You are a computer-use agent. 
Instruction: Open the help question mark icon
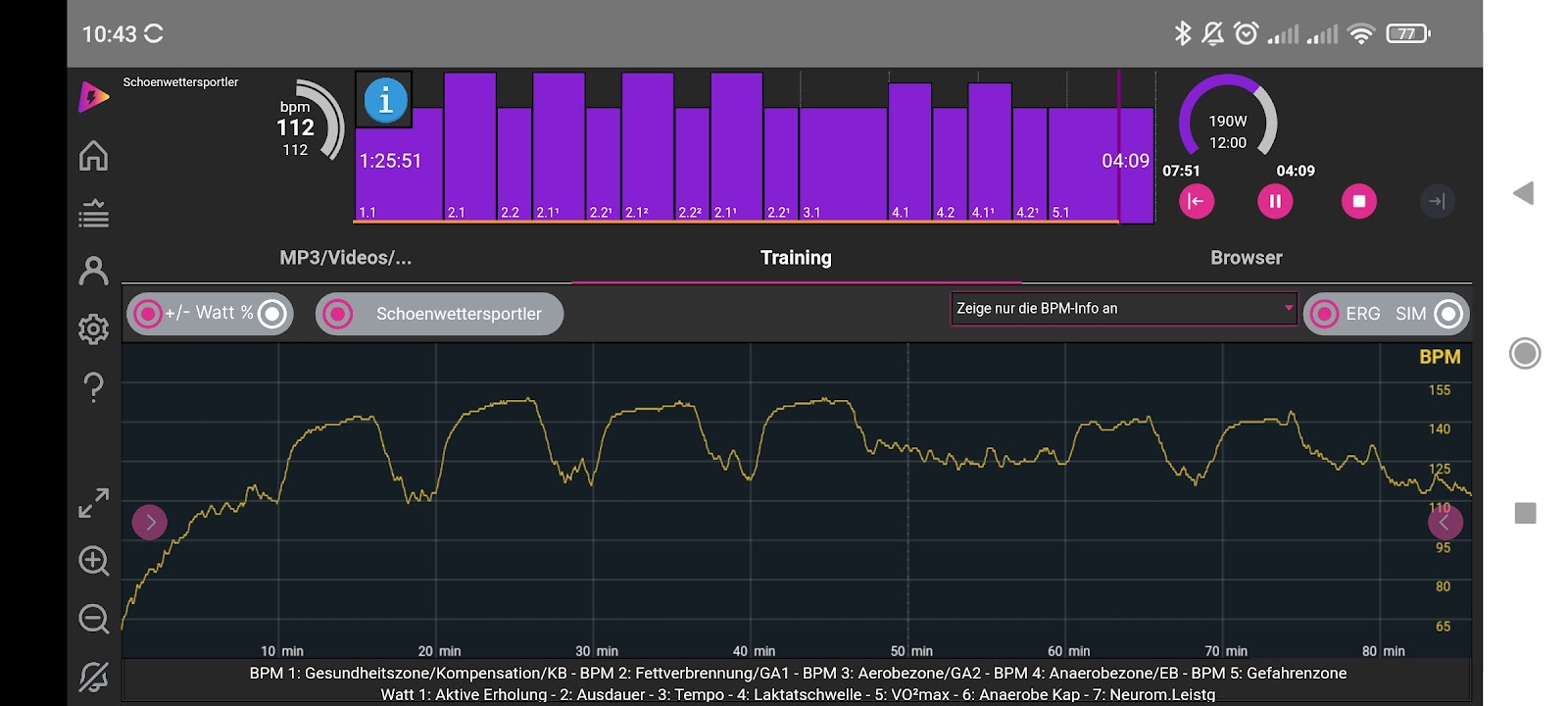click(x=93, y=387)
